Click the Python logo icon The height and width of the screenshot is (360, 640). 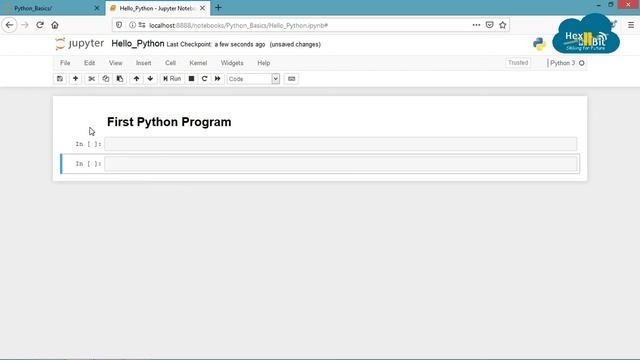539,44
